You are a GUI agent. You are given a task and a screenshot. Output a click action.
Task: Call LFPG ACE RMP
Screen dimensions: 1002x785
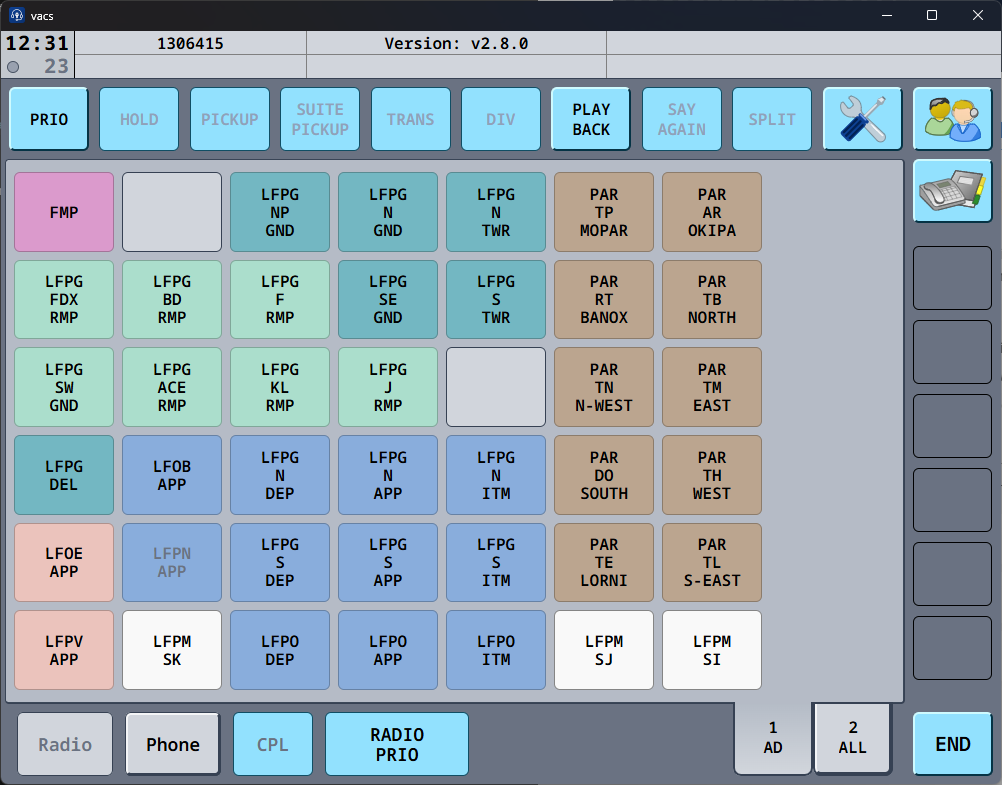172,387
